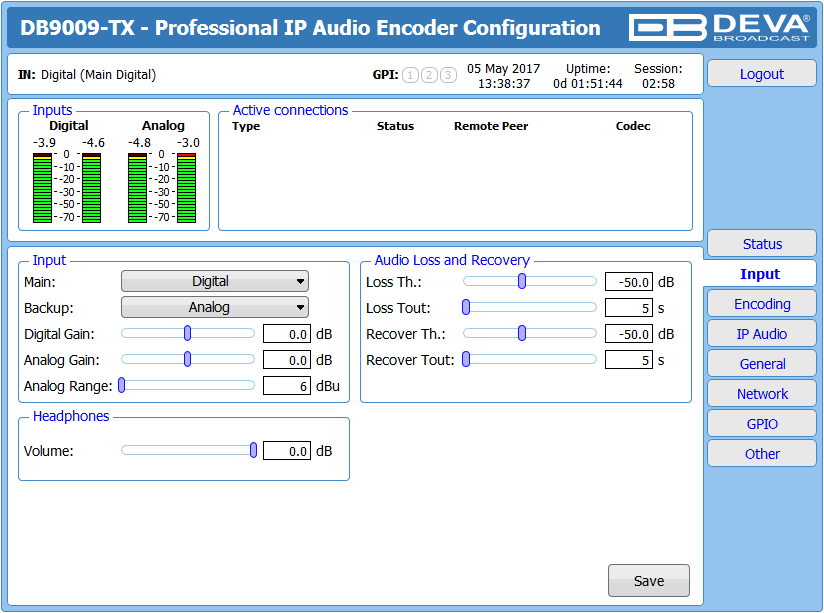
Task: Open the GPIO tab
Action: [761, 424]
